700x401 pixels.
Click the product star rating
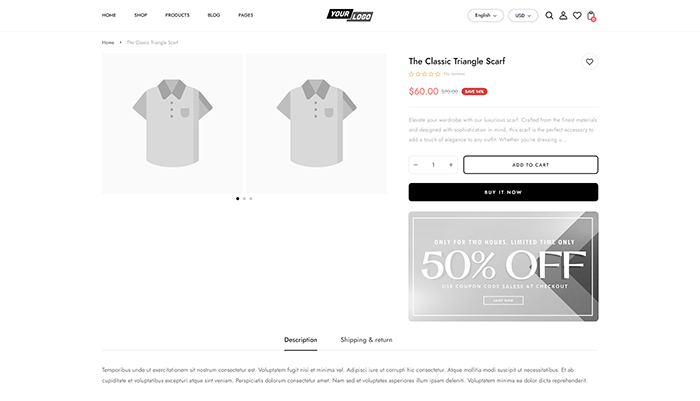coord(425,74)
